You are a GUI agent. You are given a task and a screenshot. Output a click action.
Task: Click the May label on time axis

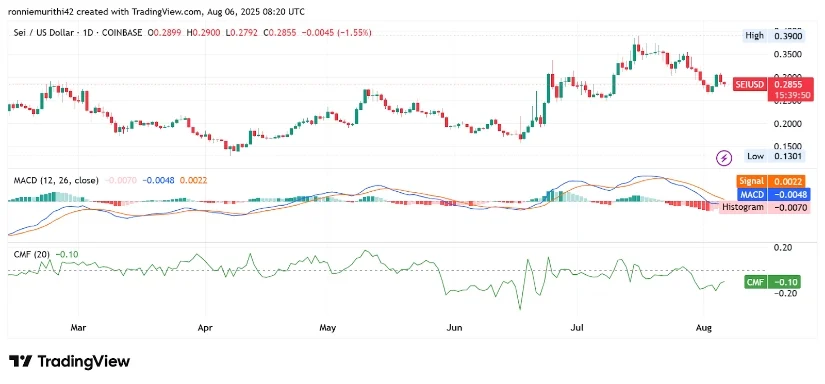[x=327, y=328]
